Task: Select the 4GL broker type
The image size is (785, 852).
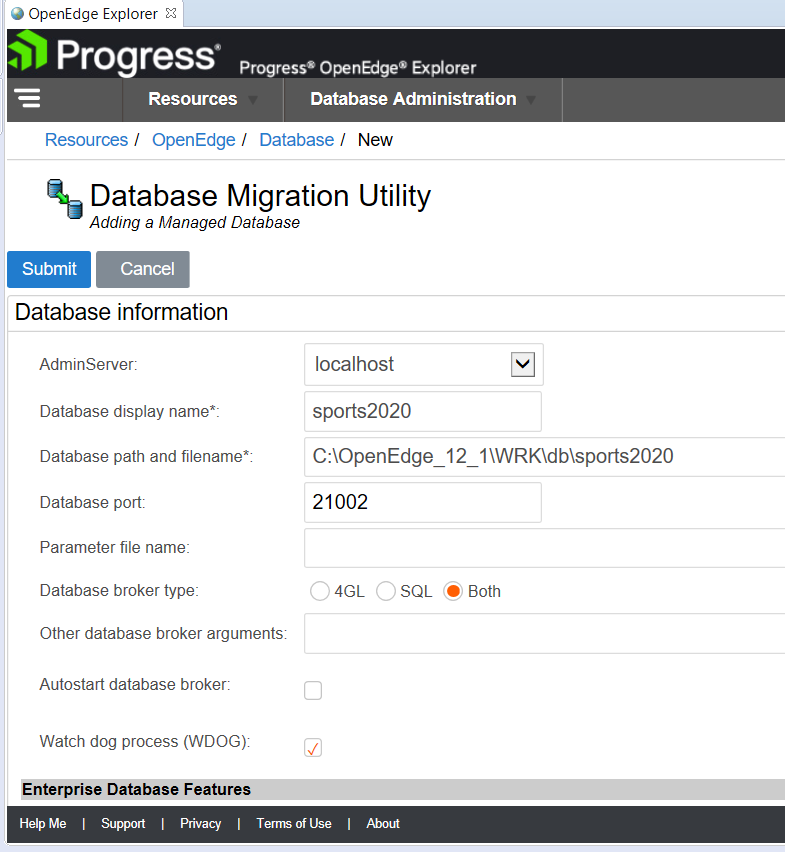Action: click(x=319, y=591)
